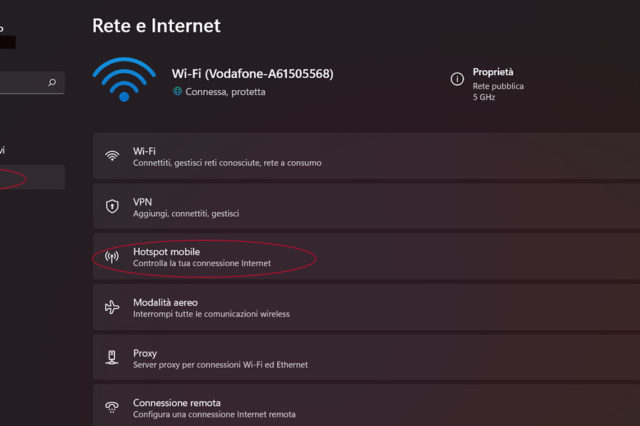This screenshot has height=426, width=640.
Task: Click the magnifier icon in the sidebar search
Action: (52, 83)
